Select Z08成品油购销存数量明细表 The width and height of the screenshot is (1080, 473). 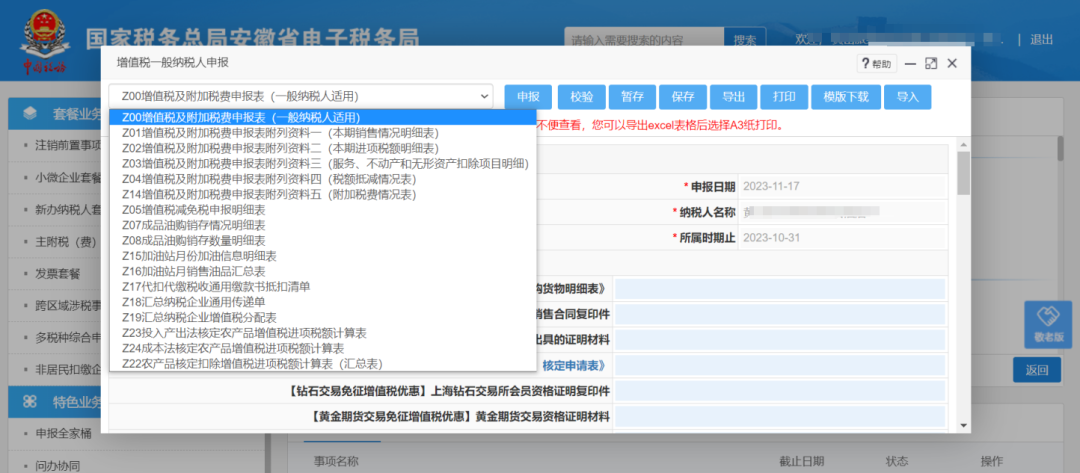click(x=322, y=240)
